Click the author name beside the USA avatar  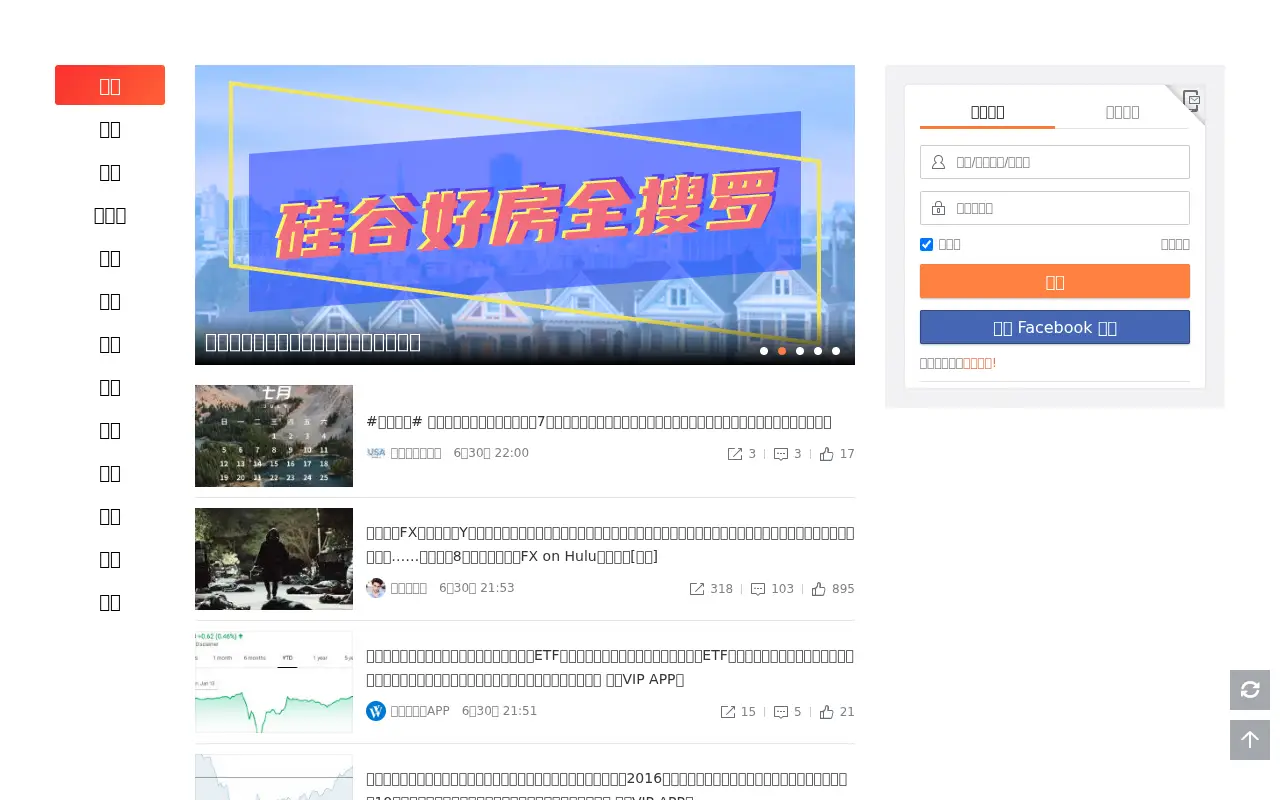click(x=416, y=453)
